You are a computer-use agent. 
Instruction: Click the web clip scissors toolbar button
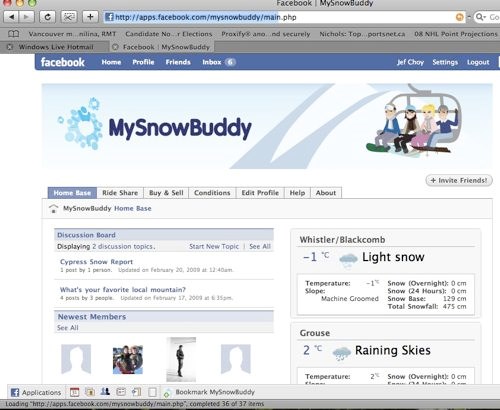(x=69, y=17)
